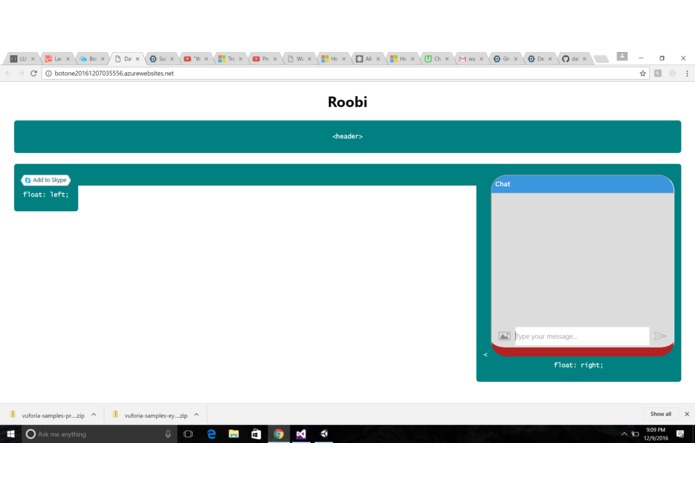Bookmark this page with the star icon

643,74
